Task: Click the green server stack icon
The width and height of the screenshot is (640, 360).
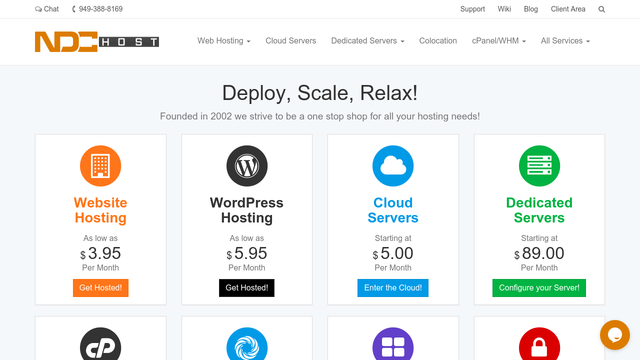Action: tap(539, 166)
